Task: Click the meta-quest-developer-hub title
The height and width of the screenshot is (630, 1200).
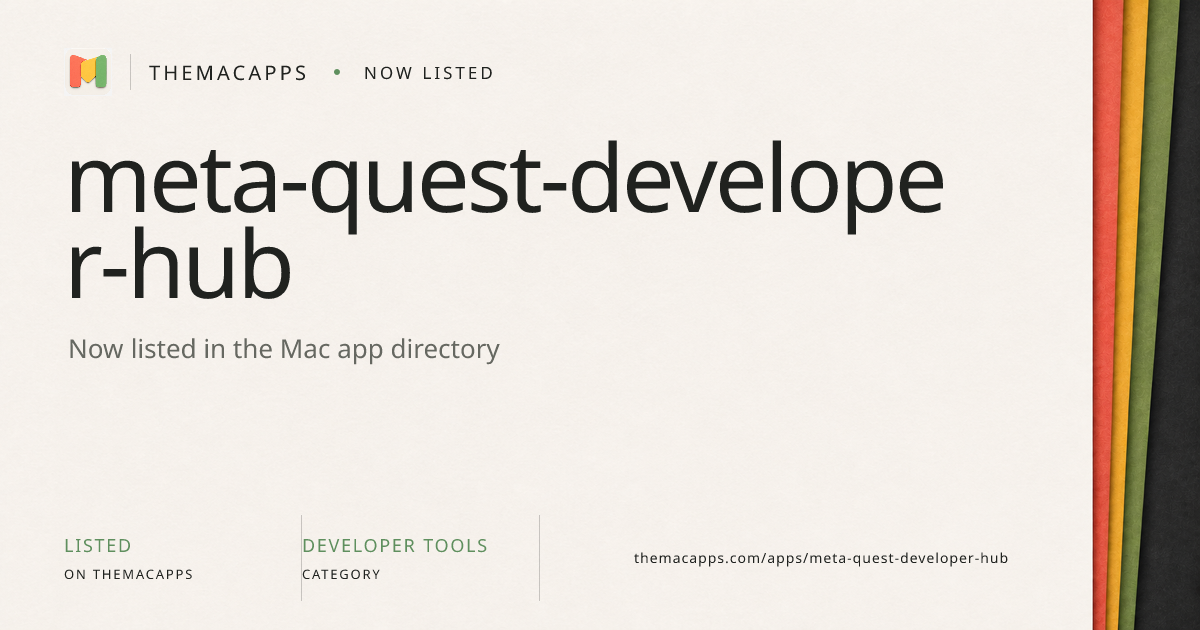Action: click(x=505, y=224)
